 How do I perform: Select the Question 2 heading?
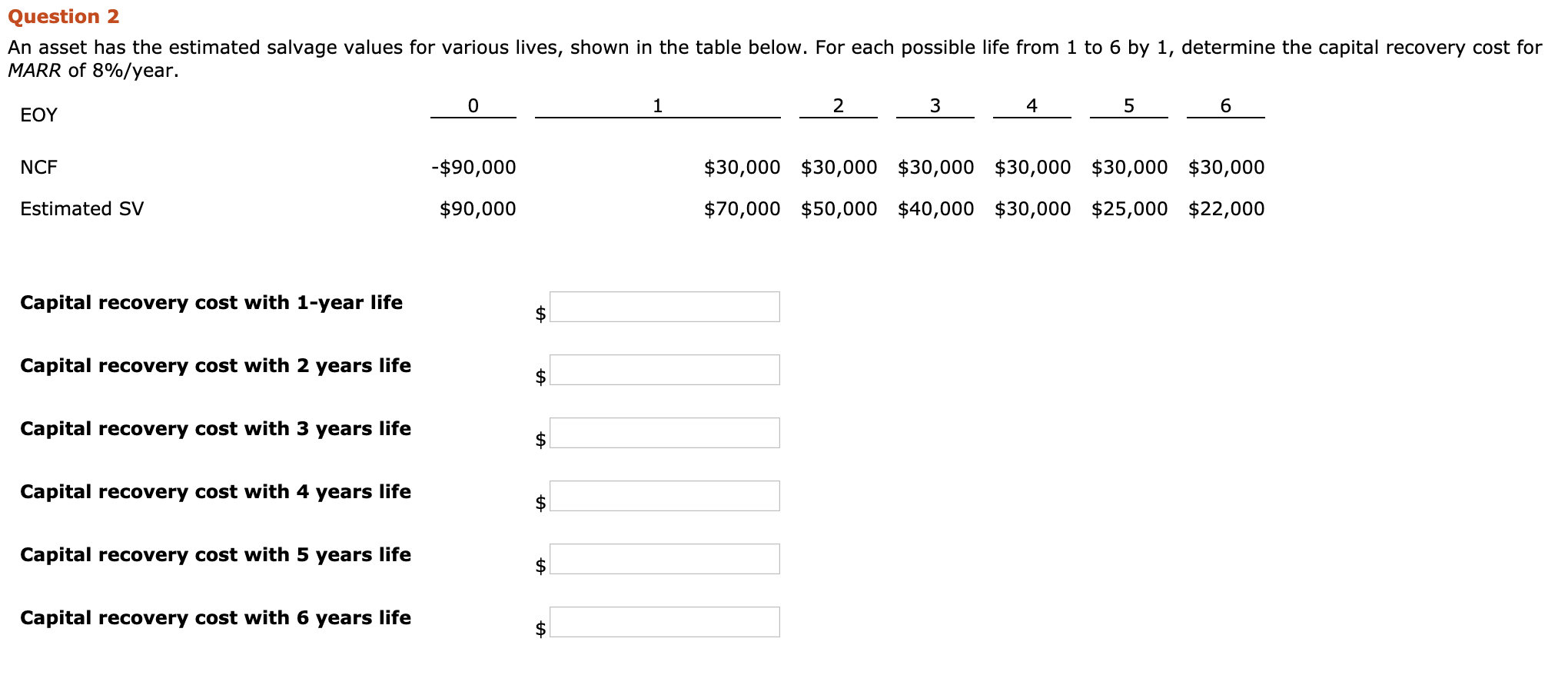[65, 15]
